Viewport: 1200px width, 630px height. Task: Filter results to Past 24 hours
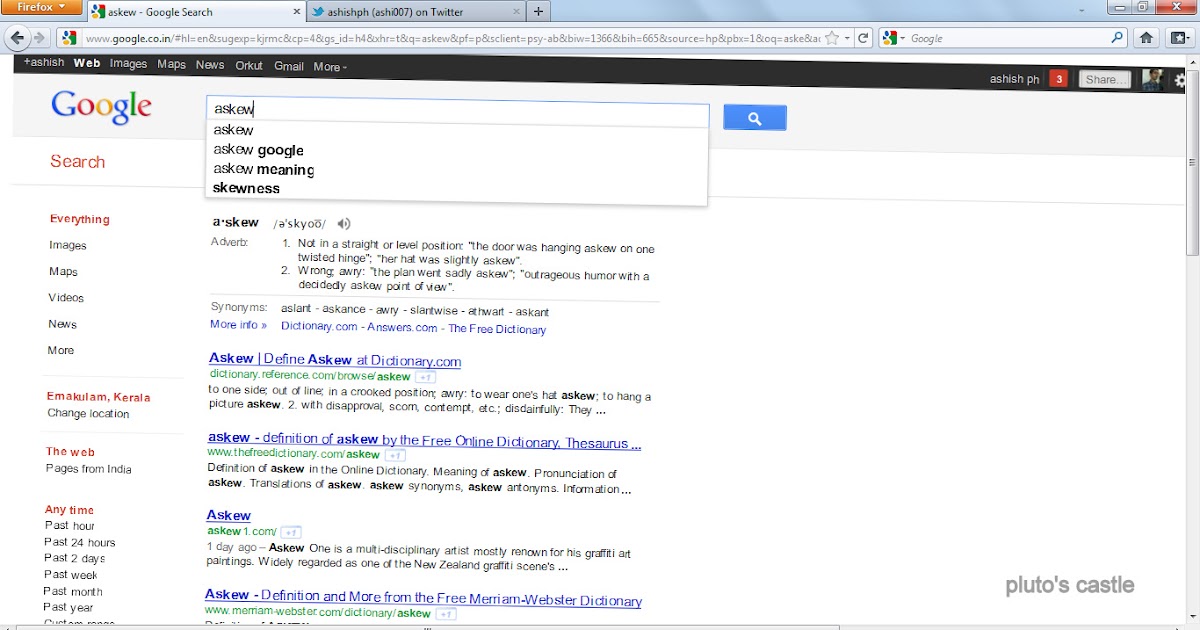point(79,542)
